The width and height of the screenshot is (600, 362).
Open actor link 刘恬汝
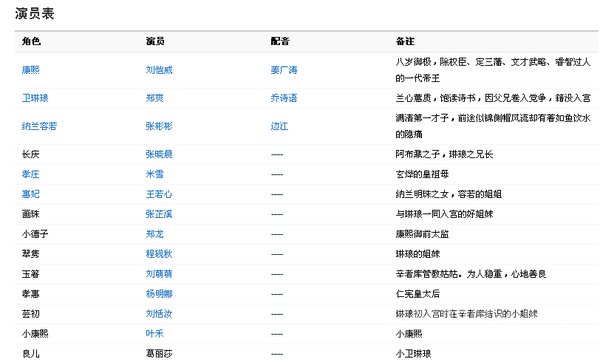(159, 314)
